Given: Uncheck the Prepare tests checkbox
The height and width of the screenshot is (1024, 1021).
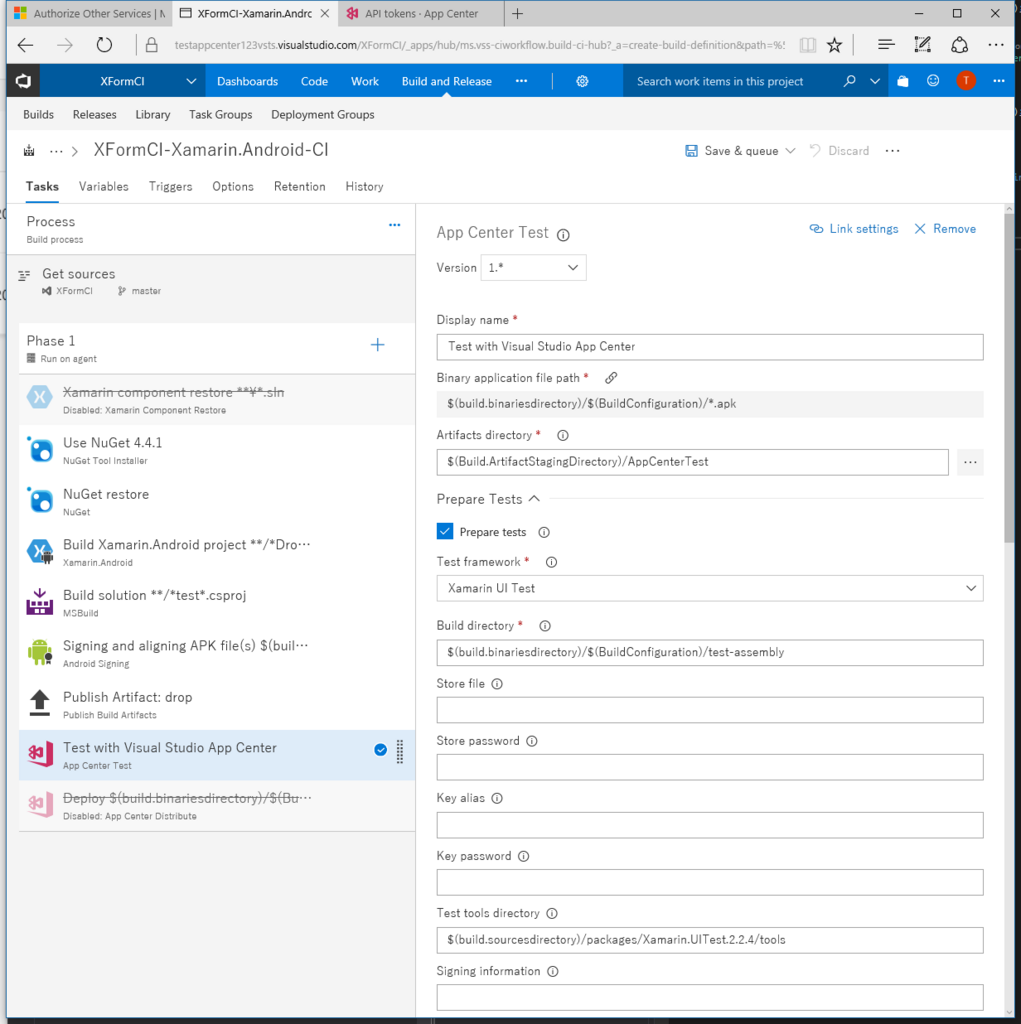Looking at the screenshot, I should (445, 532).
